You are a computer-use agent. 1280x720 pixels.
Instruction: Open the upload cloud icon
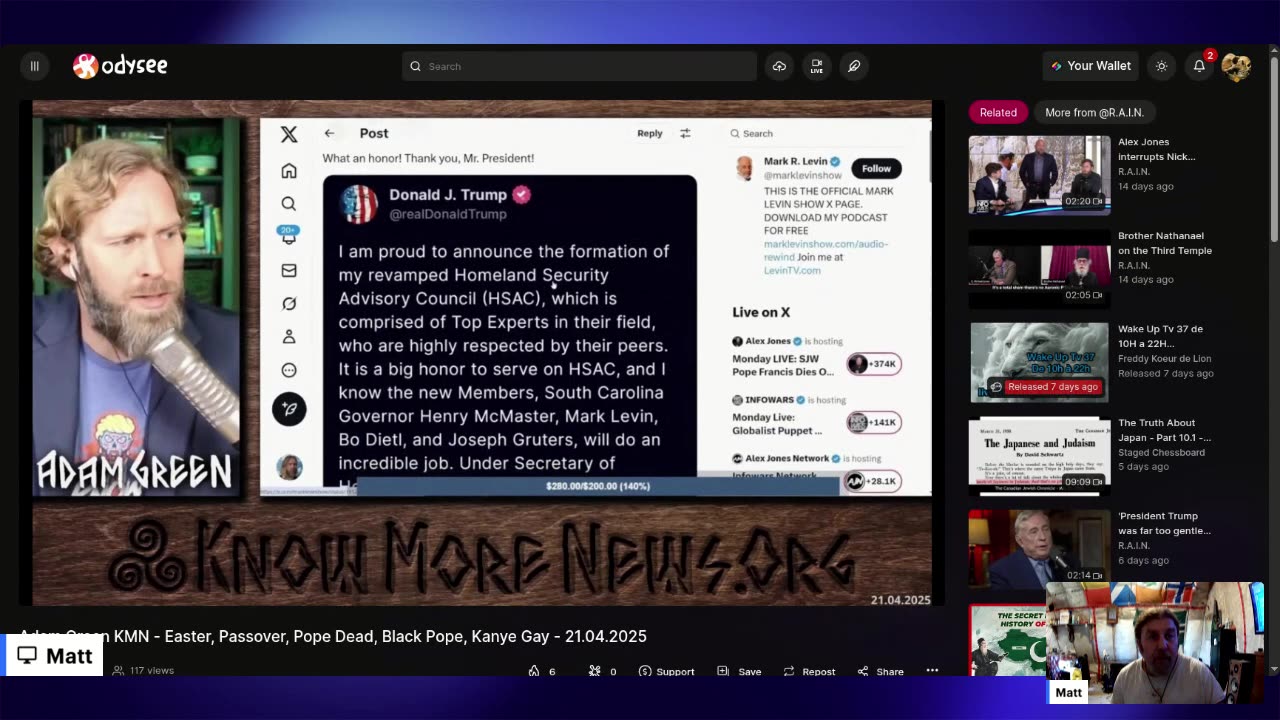pos(779,66)
